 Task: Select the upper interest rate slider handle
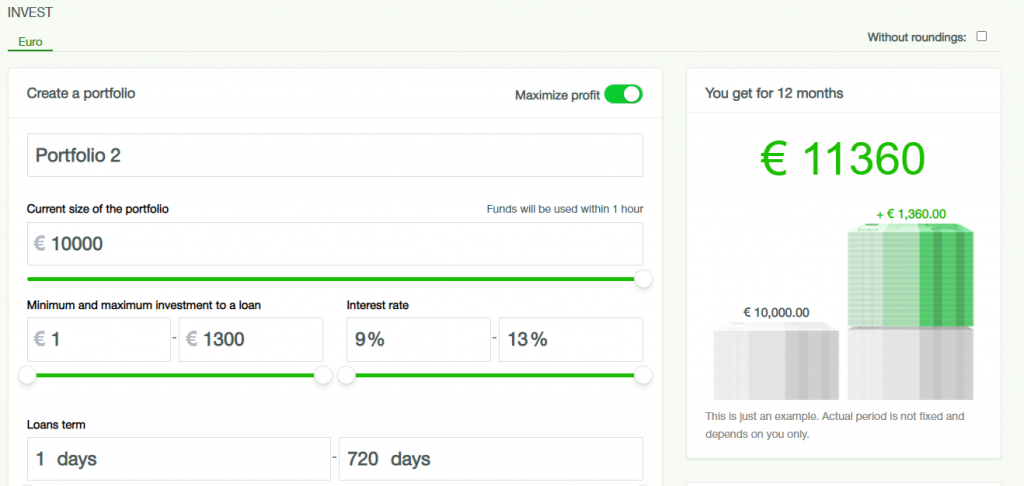643,375
